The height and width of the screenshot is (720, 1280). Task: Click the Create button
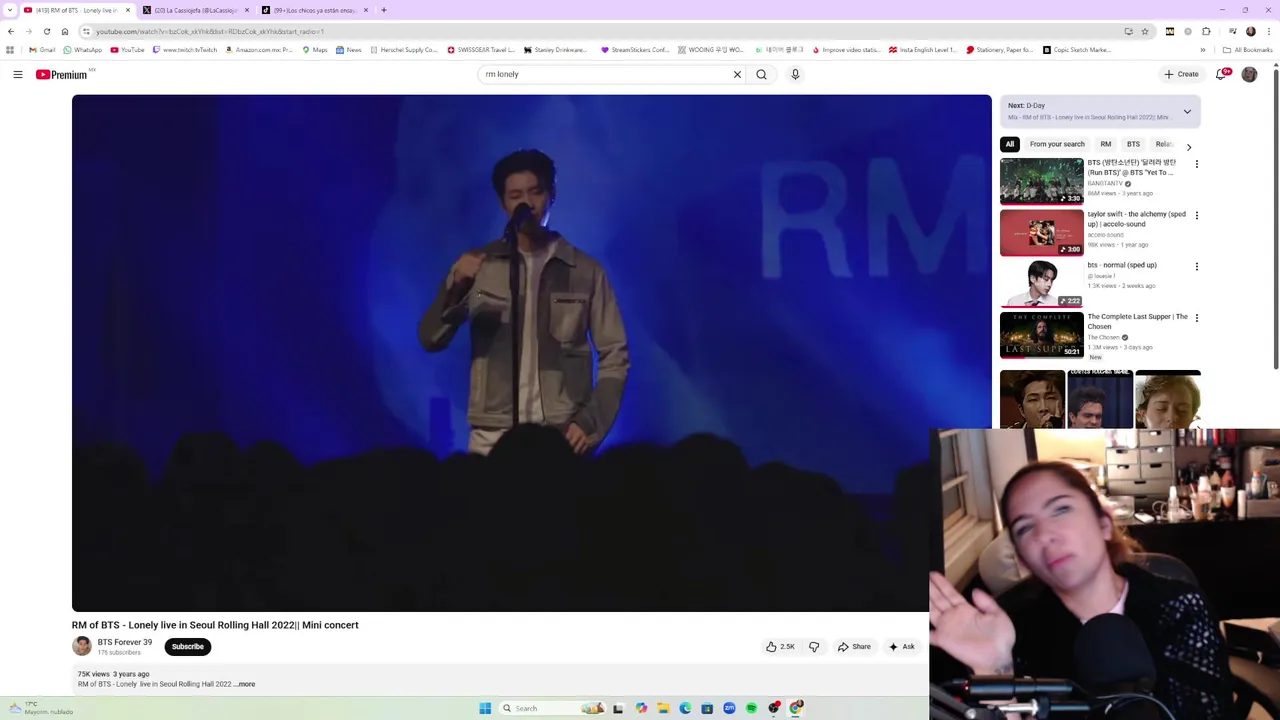(x=1181, y=74)
